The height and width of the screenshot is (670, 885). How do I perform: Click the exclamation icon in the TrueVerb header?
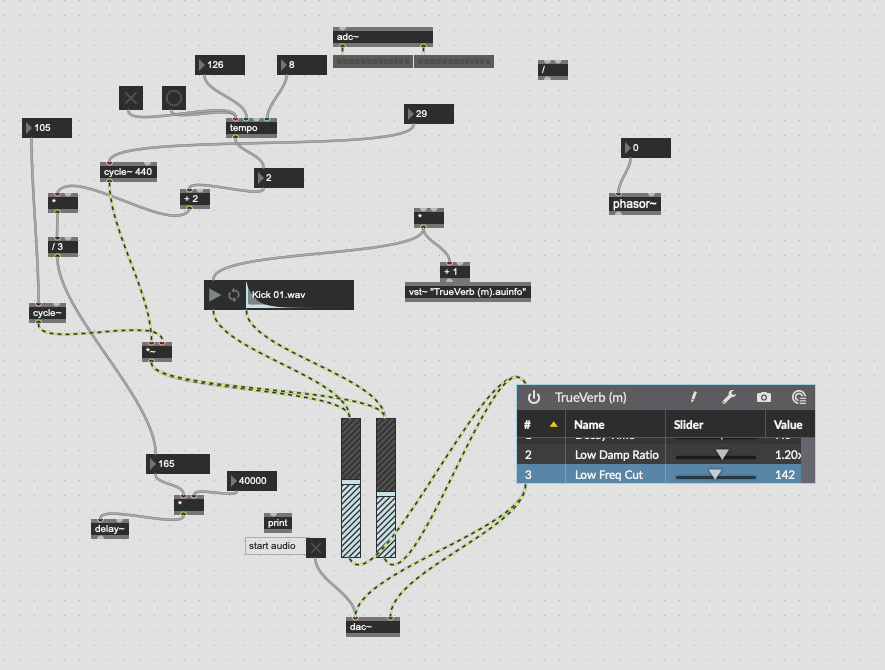click(x=694, y=397)
